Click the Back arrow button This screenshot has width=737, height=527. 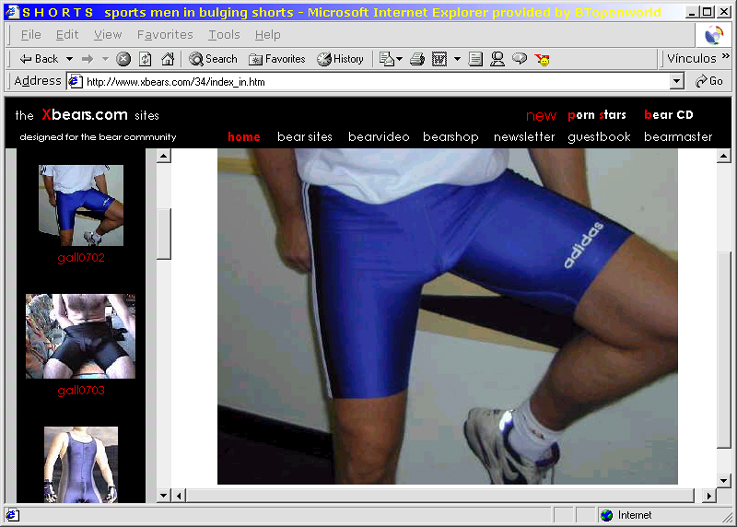click(x=39, y=59)
